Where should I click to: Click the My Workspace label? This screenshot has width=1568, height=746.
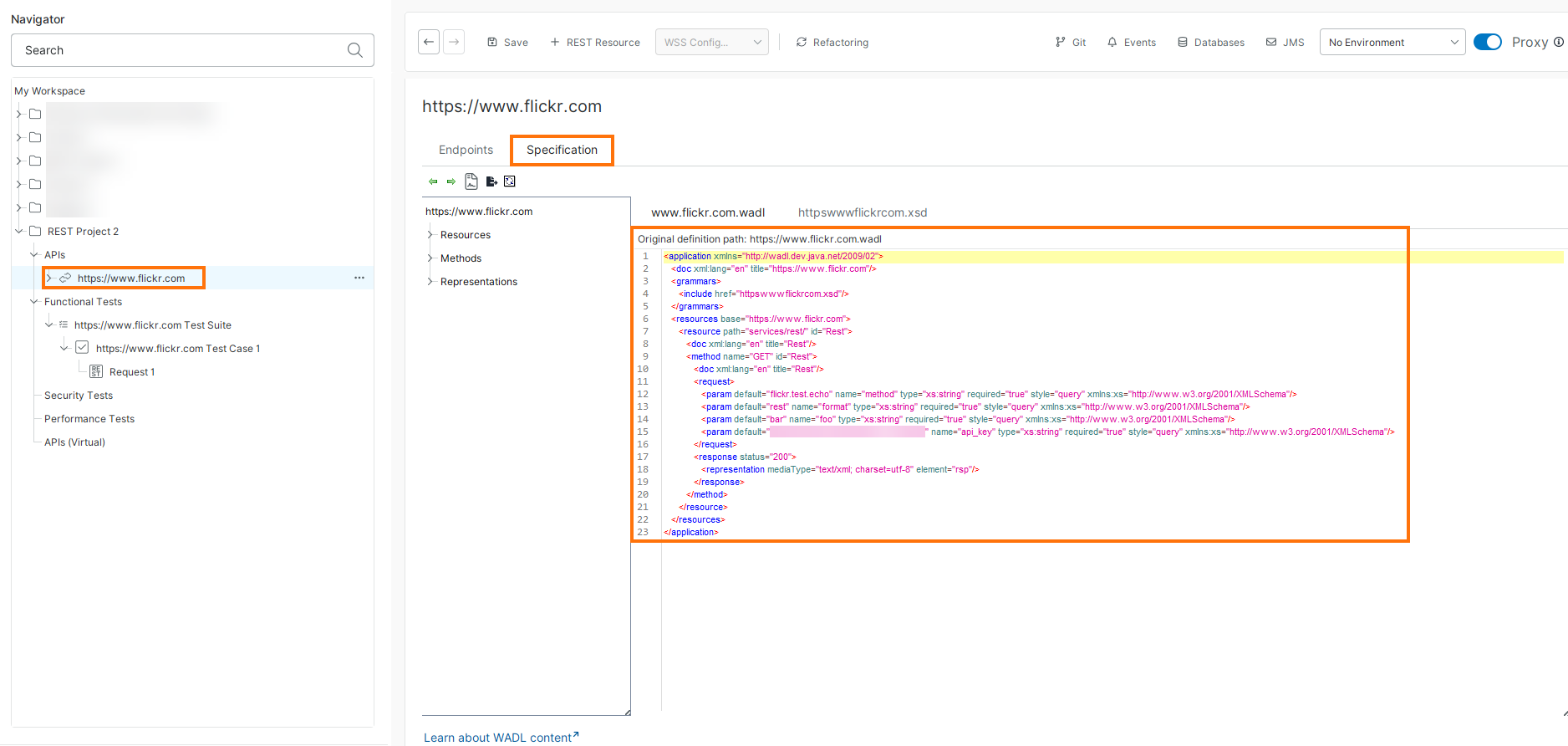coord(49,91)
